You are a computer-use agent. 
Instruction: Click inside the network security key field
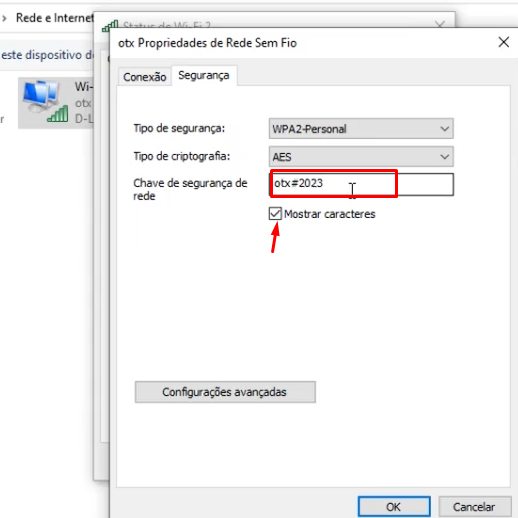(361, 184)
